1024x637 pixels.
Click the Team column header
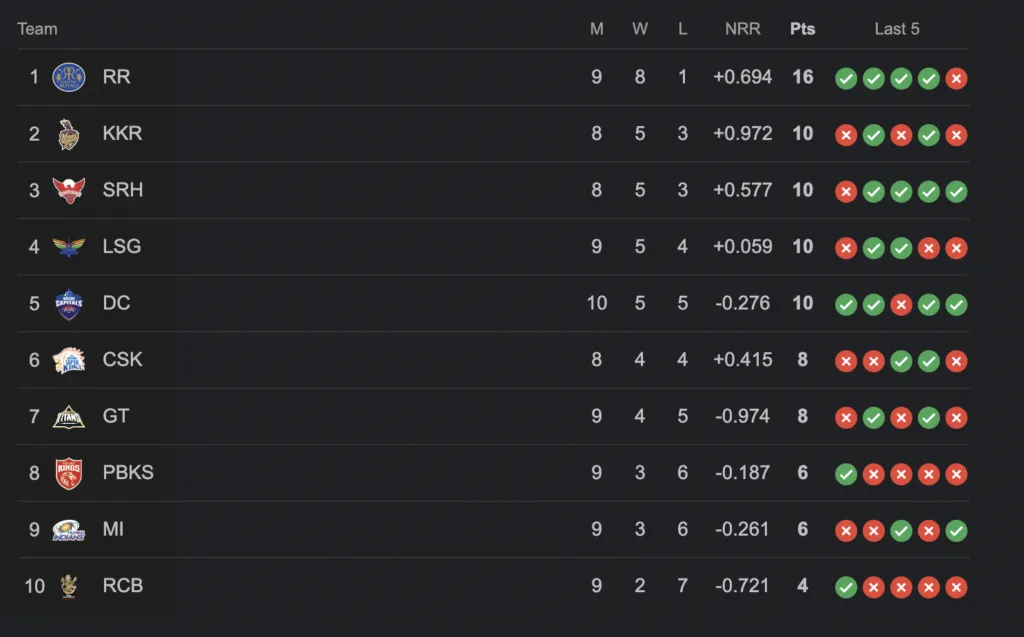pos(37,29)
